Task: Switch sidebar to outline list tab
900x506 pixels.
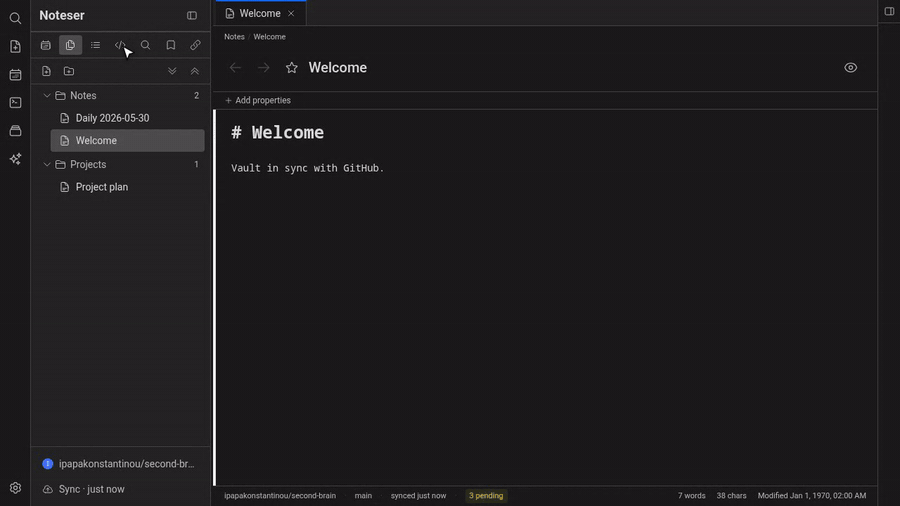Action: [95, 45]
